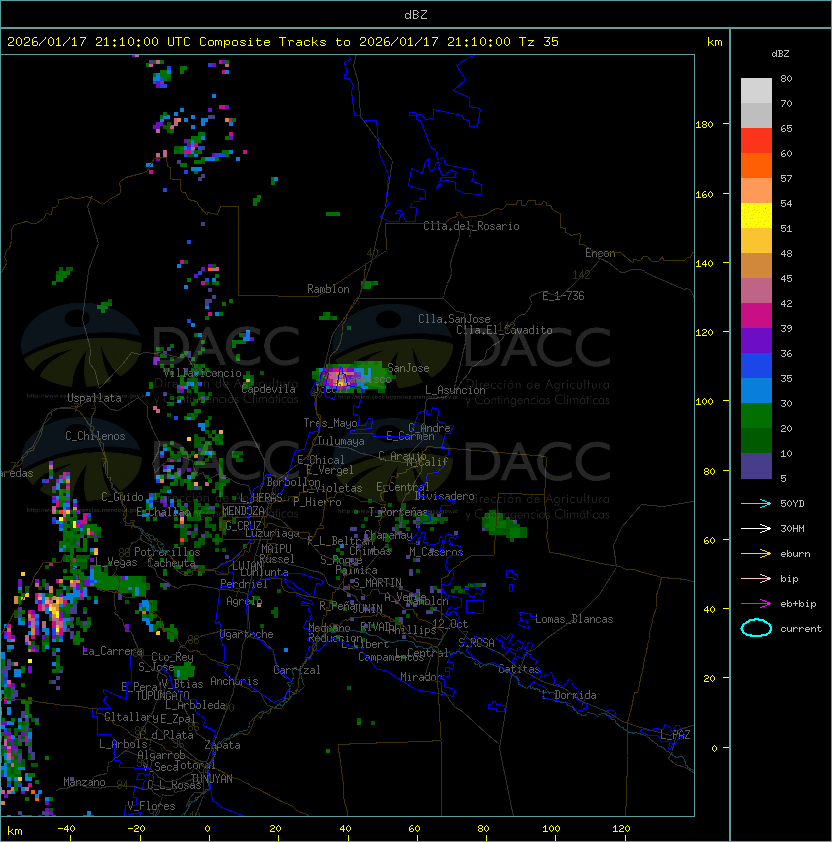Select the lightest gray 70-80 dBZ swatch

click(x=756, y=91)
